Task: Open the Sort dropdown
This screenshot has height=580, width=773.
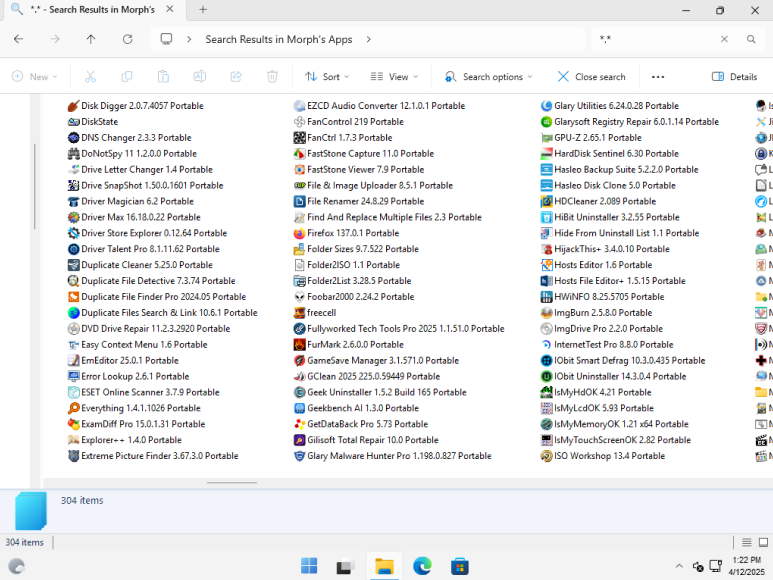Action: point(327,76)
